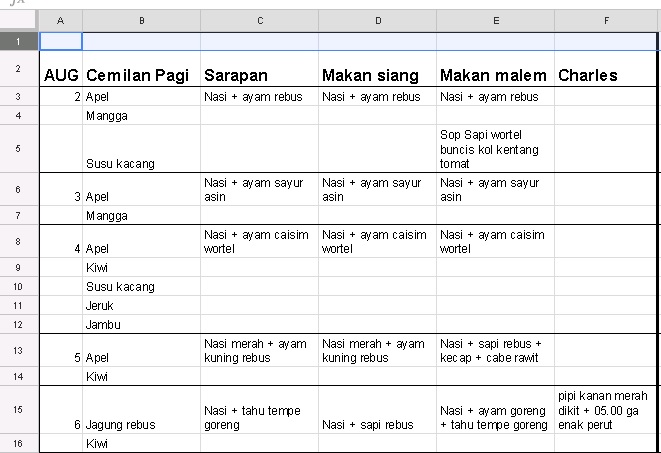
Task: Click 'Nasi merah + ayam kuning rebus' in Sarapan column
Action: click(260, 350)
